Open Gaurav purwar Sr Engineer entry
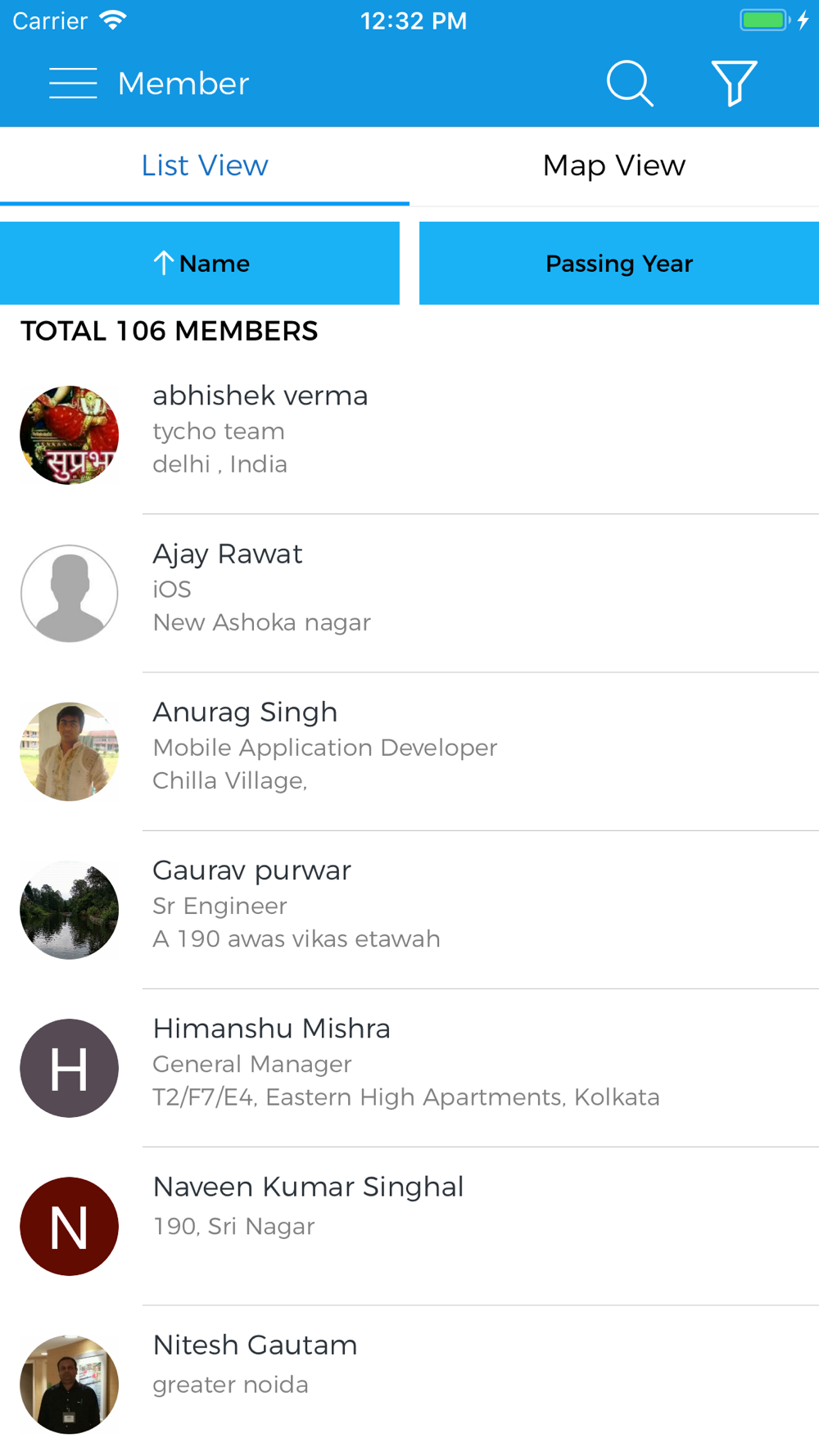Screen dimensions: 819x1456 409,910
